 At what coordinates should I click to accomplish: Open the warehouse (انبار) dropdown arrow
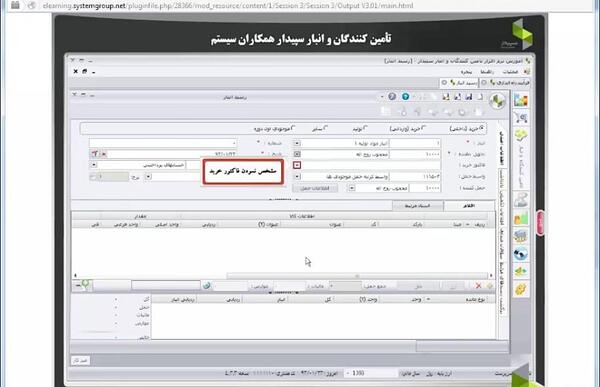[297, 143]
